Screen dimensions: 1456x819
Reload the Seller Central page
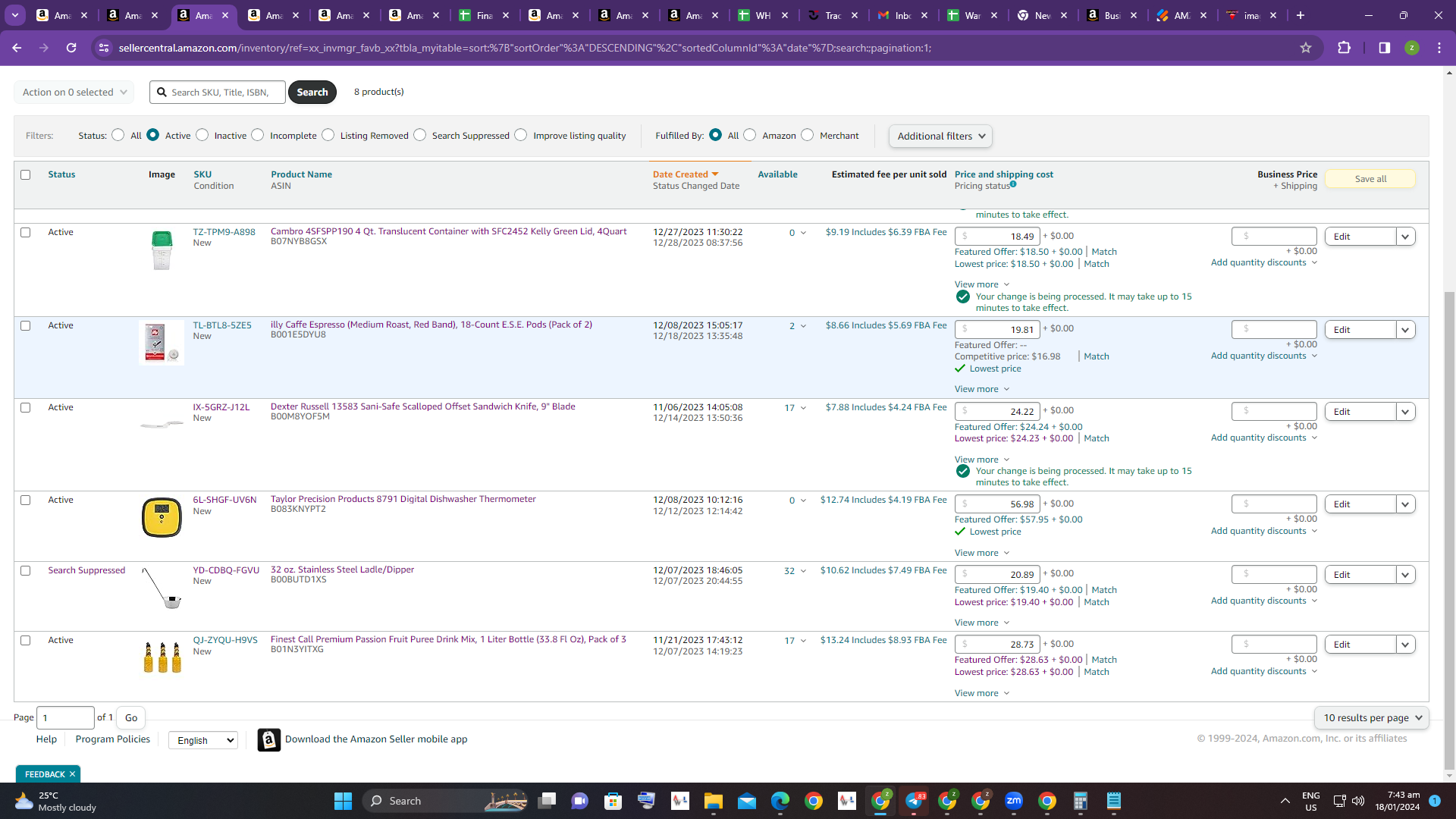tap(71, 48)
